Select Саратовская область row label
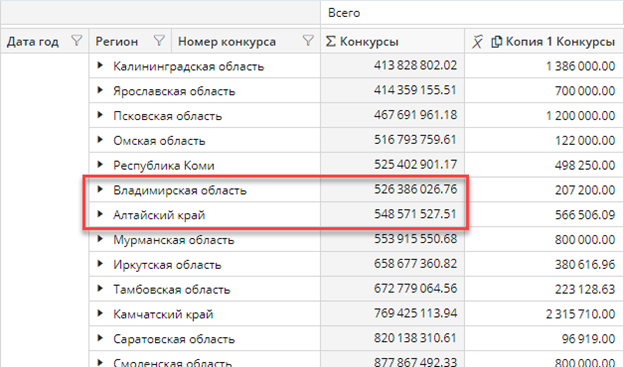Viewport: 624px width, 367px height. click(x=174, y=339)
